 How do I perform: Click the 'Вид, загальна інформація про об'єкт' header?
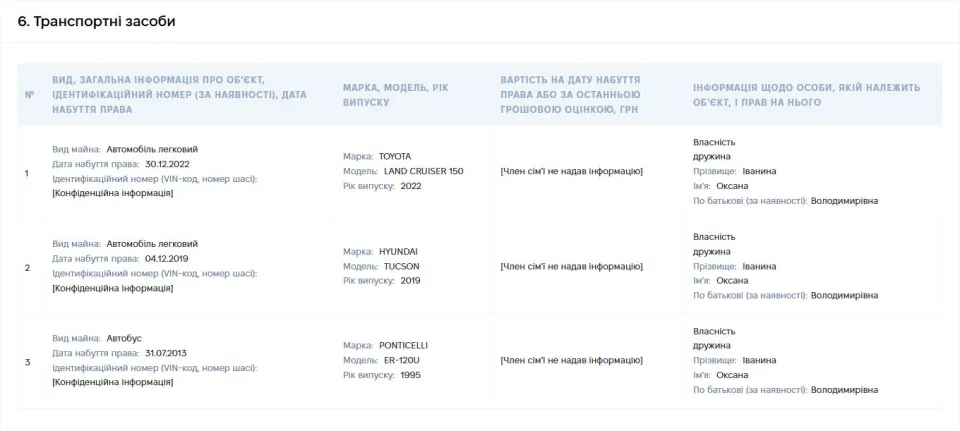click(x=179, y=95)
